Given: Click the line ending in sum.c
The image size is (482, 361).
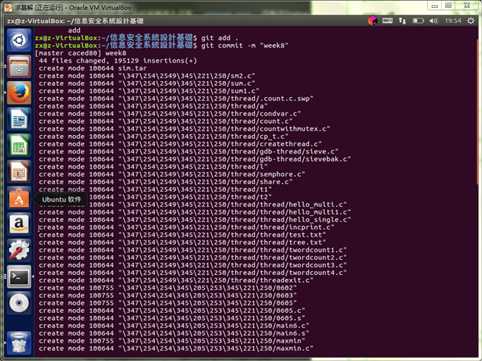Looking at the screenshot, I should [x=147, y=83].
